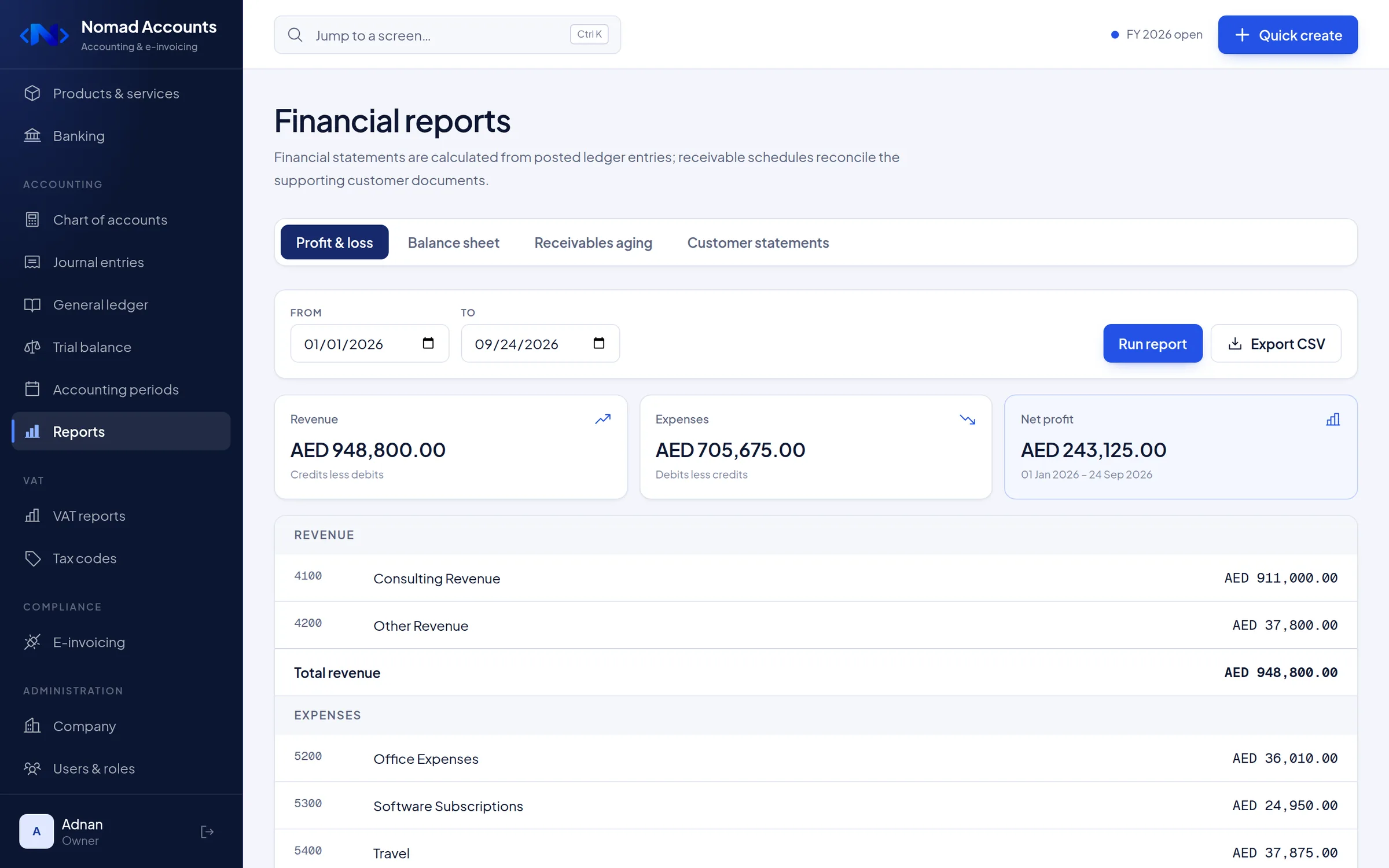Open the To date calendar picker
Screen dimensions: 1389x868
[599, 343]
